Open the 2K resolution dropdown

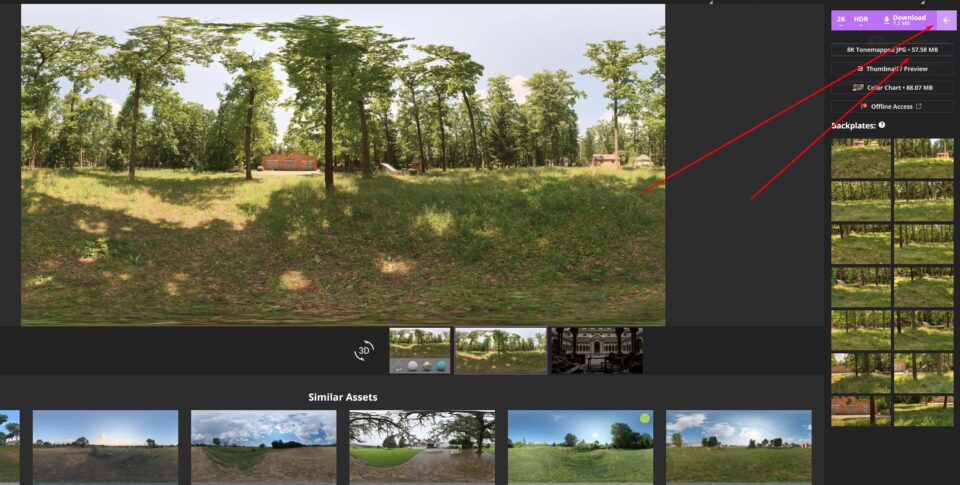[841, 20]
